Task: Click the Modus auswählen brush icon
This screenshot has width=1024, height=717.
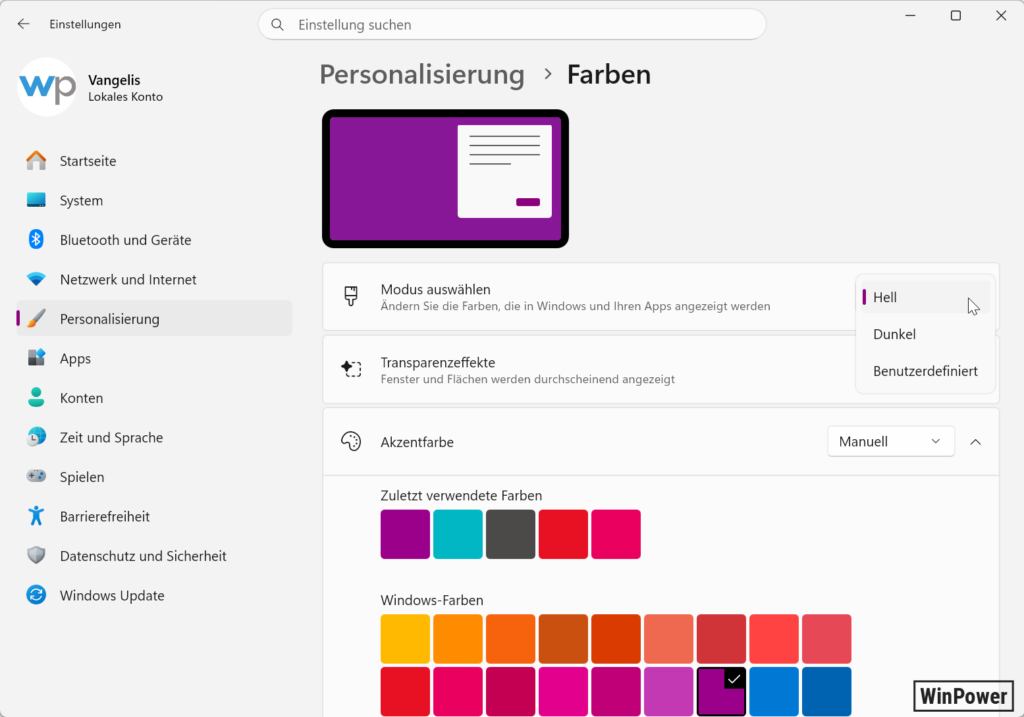Action: [x=351, y=296]
